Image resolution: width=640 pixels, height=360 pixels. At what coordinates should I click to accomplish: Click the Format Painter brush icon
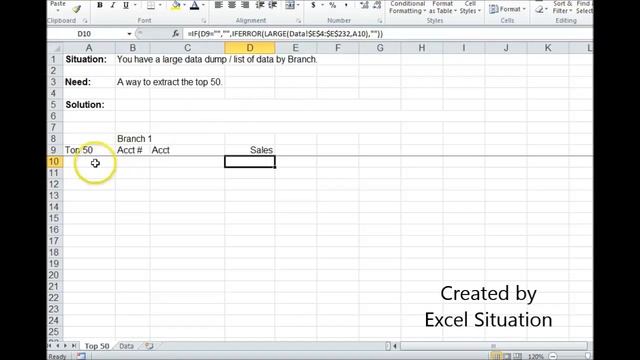(x=76, y=9)
